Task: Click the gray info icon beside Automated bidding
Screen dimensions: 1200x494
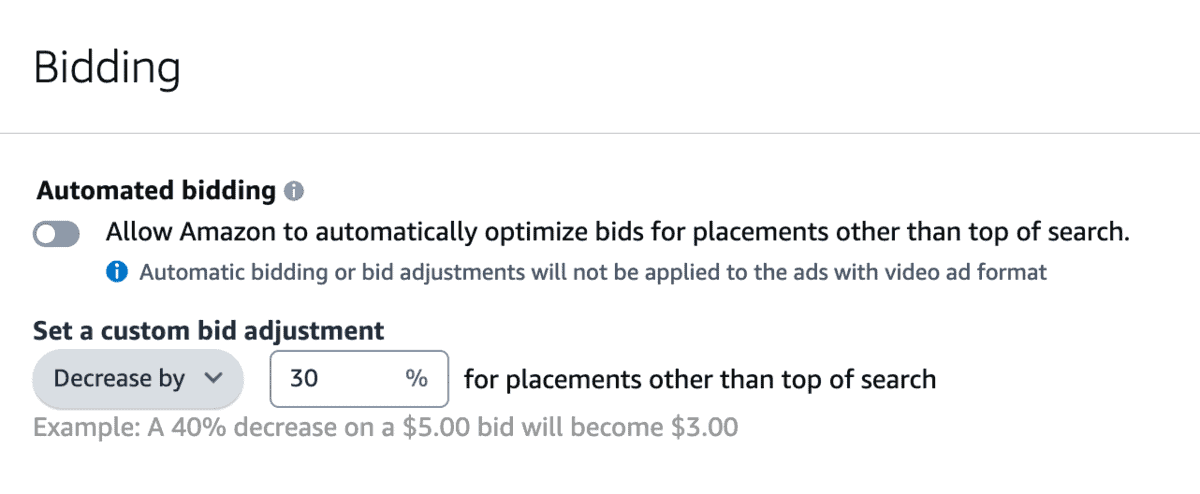Action: (294, 190)
